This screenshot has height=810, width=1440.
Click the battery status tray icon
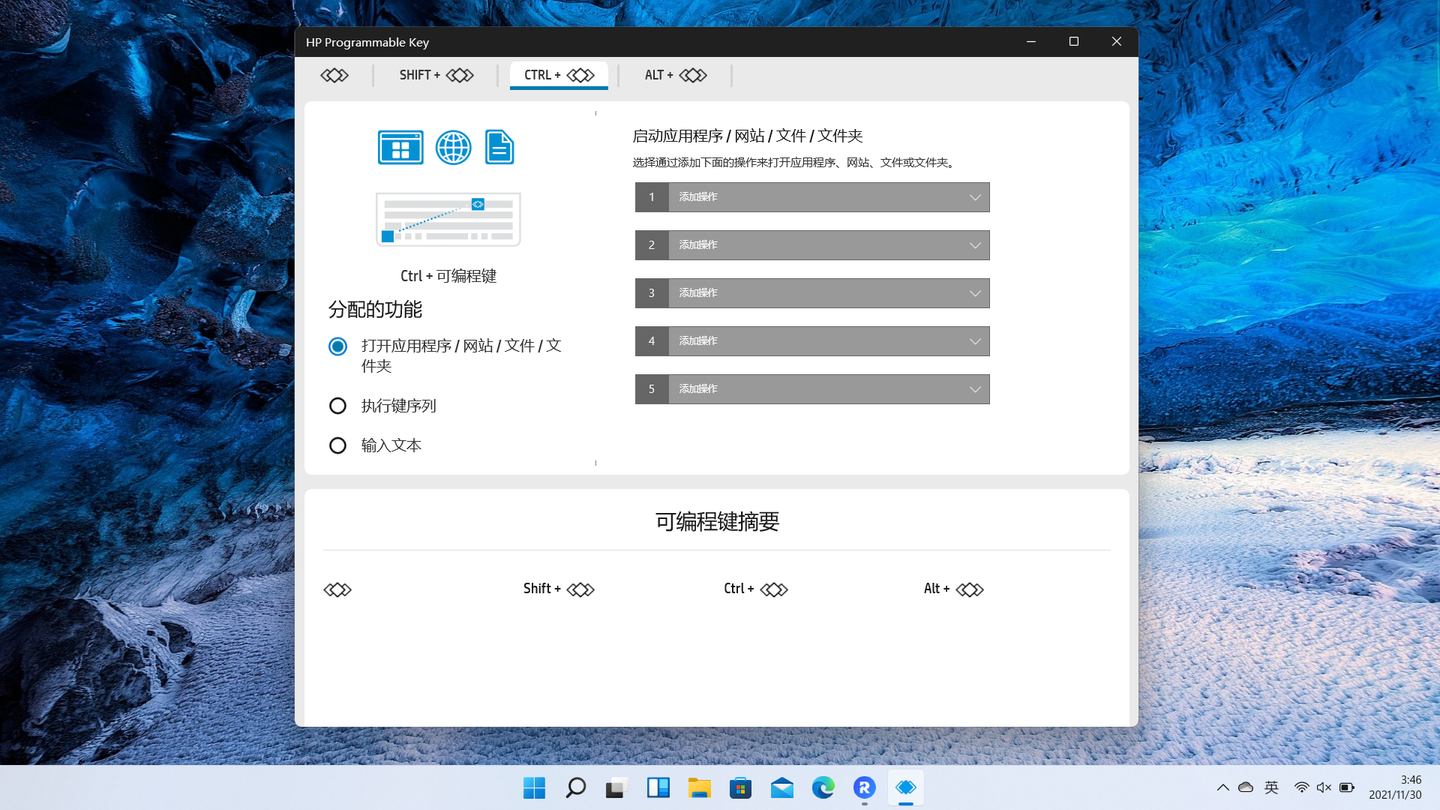[x=1347, y=788]
